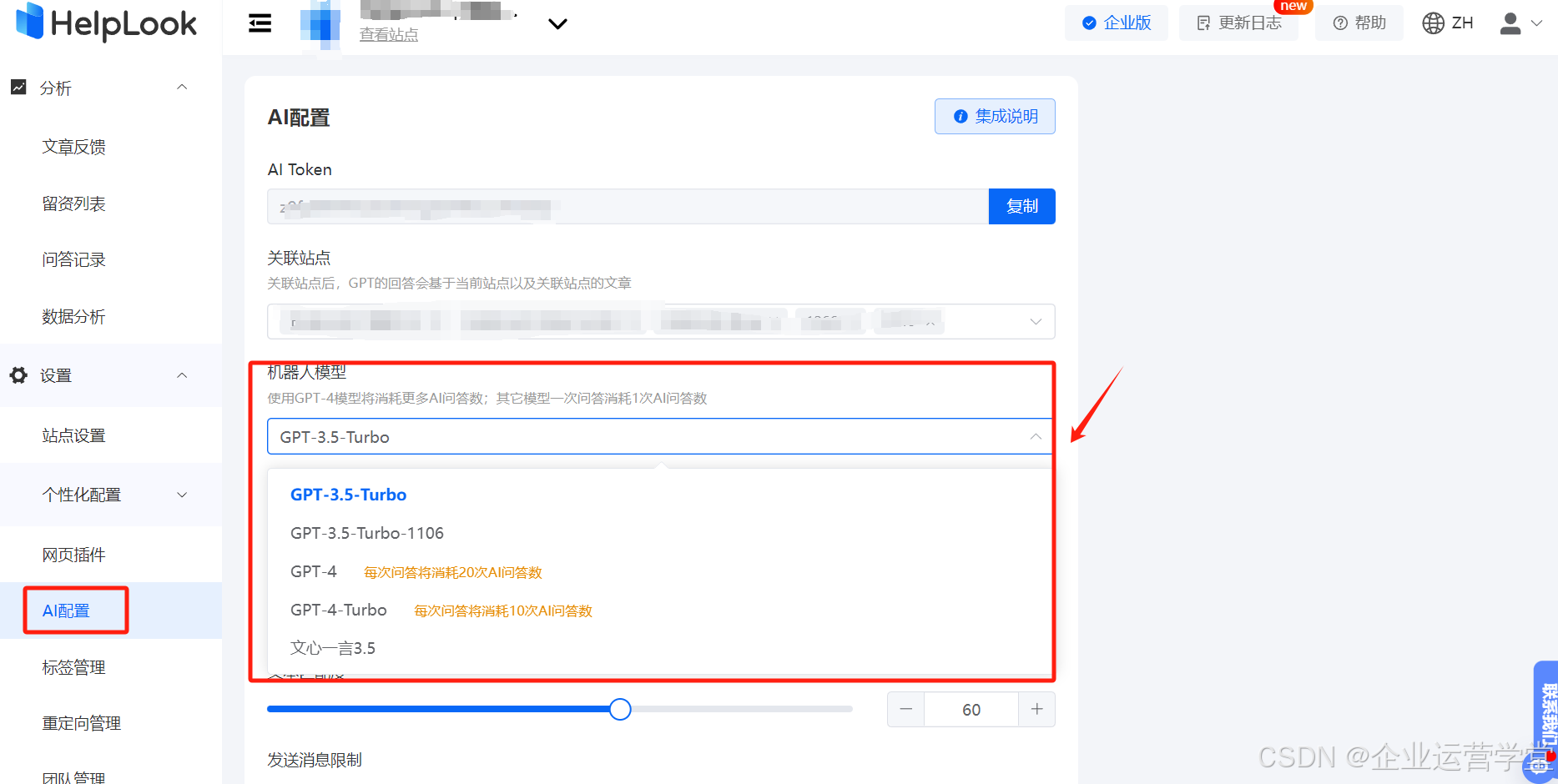Open 标签管理 in sidebar
Screen dimensions: 1558x784
74,667
